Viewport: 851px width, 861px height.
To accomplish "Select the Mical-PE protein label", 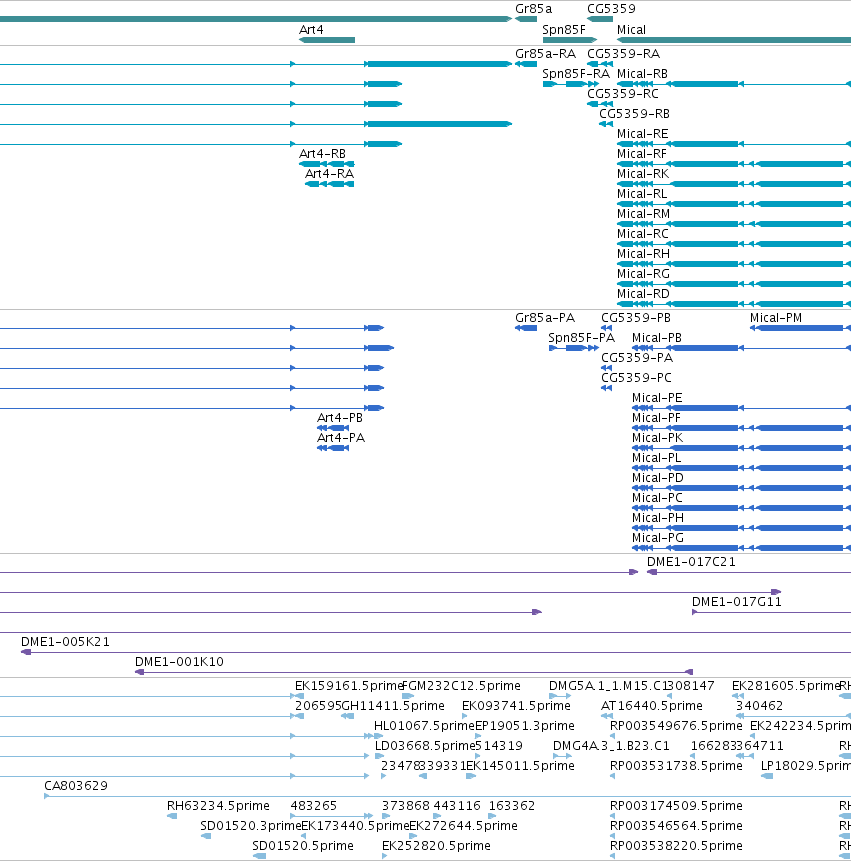I will [x=657, y=398].
